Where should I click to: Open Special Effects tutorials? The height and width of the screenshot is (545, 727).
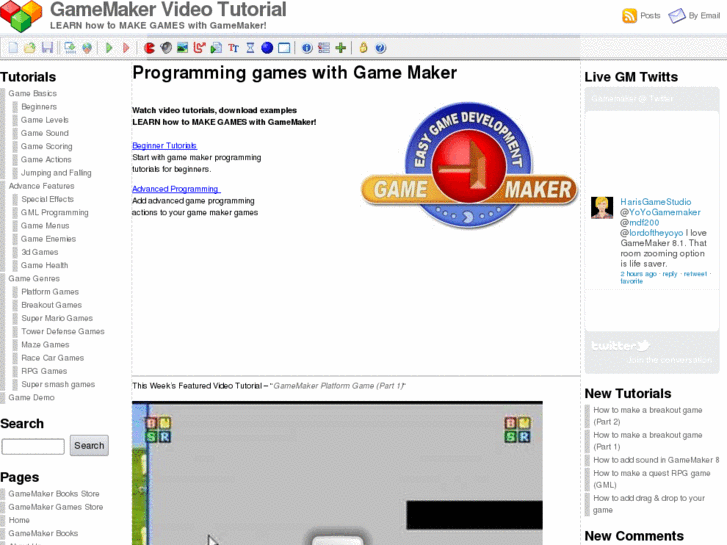(x=47, y=199)
